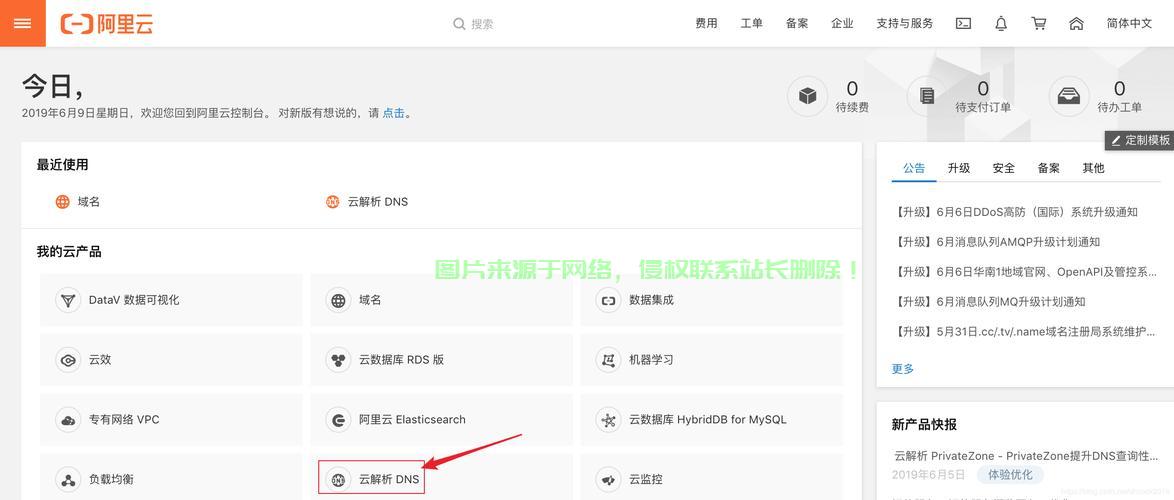The image size is (1174, 500).
Task: Click the 待续费 count
Action: 852,89
